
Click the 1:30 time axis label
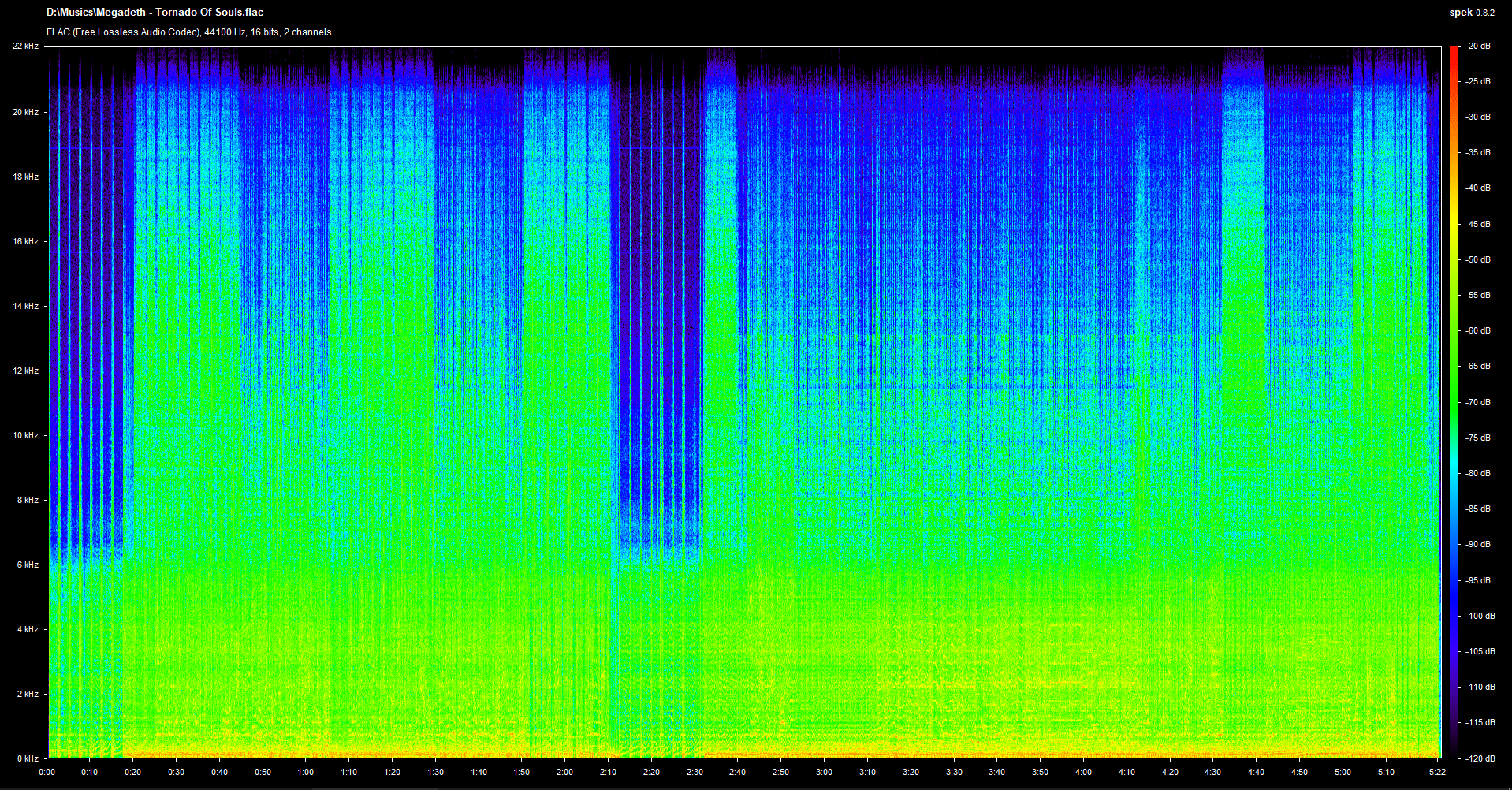click(435, 773)
